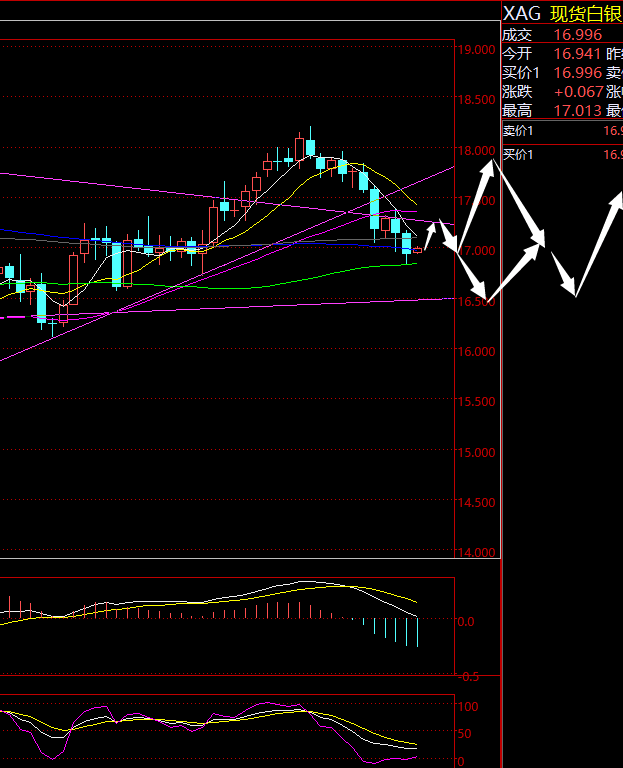Click the 14.500 price axis label
The image size is (623, 768).
[477, 503]
